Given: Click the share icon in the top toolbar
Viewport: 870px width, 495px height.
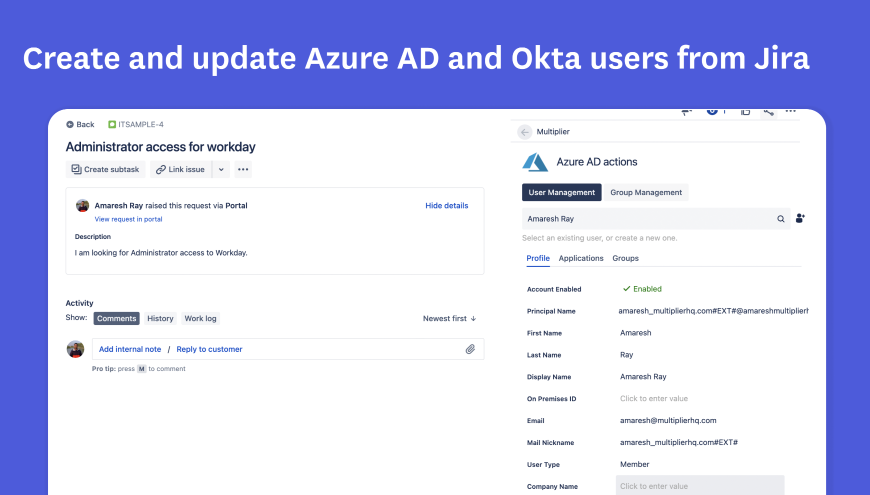Looking at the screenshot, I should pos(768,112).
